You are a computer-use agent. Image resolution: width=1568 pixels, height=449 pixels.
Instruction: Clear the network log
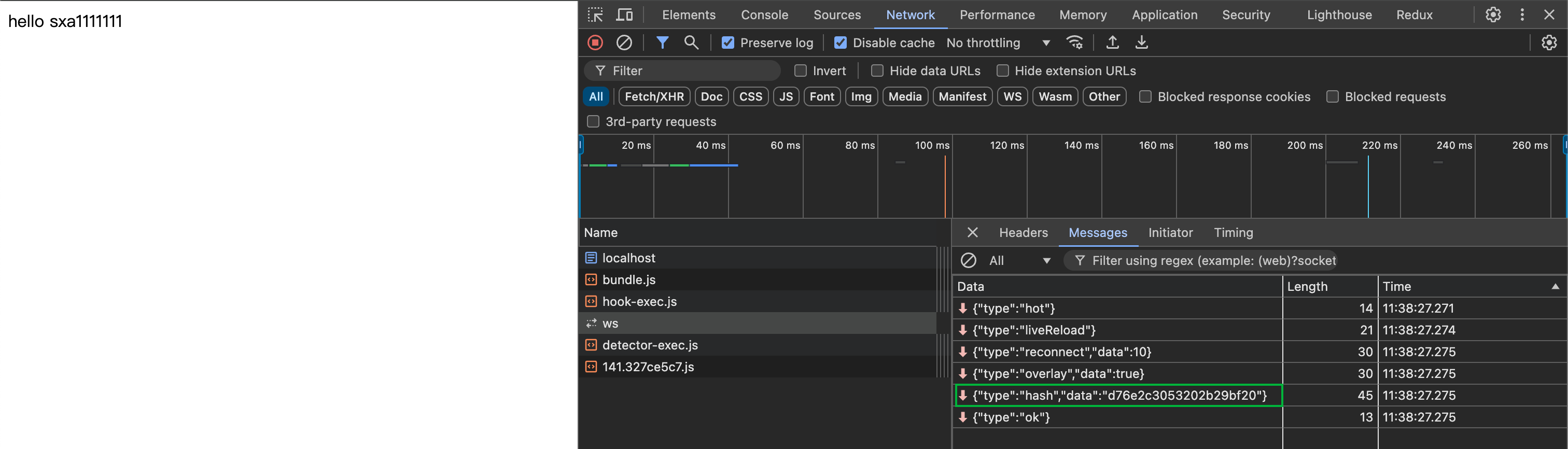[624, 43]
